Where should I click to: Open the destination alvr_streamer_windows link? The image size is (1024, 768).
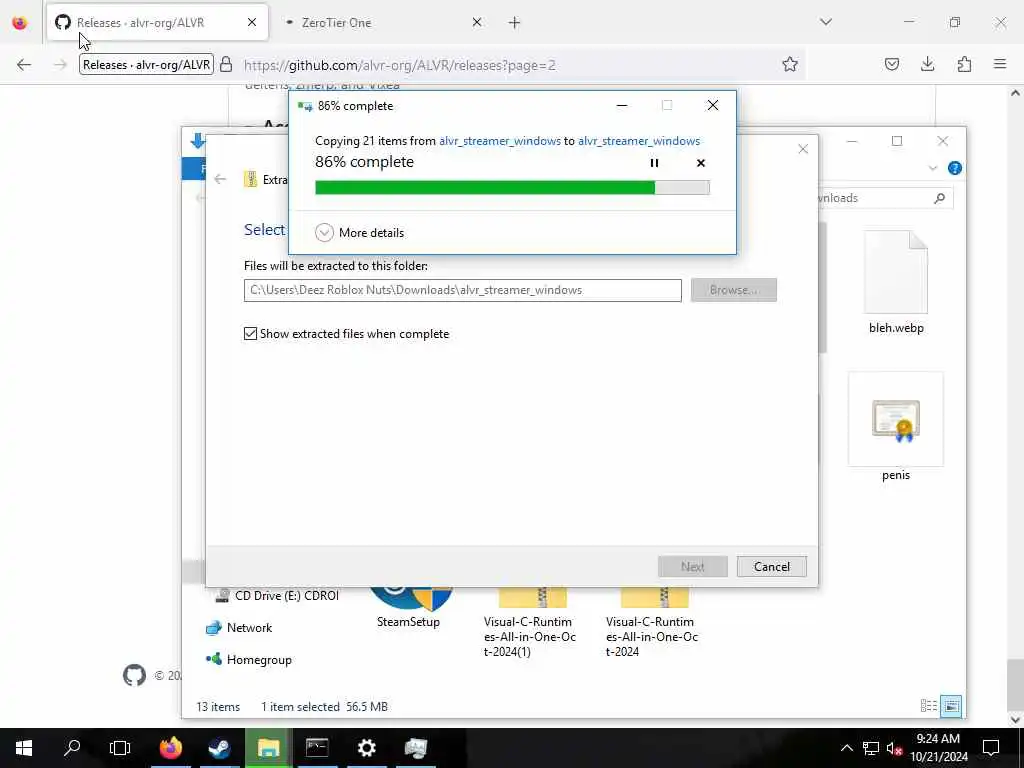639,141
